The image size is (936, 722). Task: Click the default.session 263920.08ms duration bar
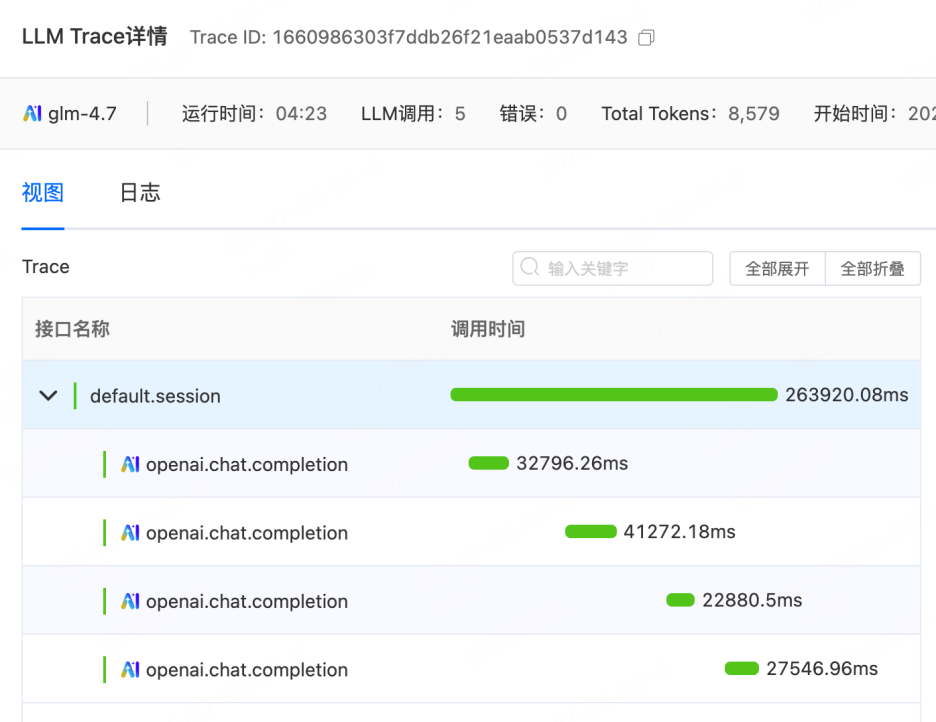coord(614,394)
